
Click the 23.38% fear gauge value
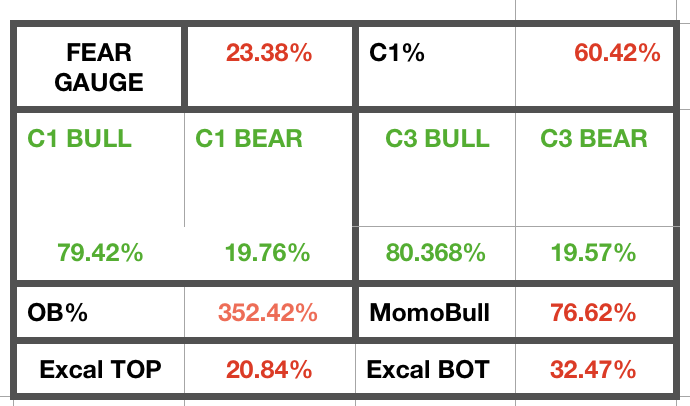point(269,53)
